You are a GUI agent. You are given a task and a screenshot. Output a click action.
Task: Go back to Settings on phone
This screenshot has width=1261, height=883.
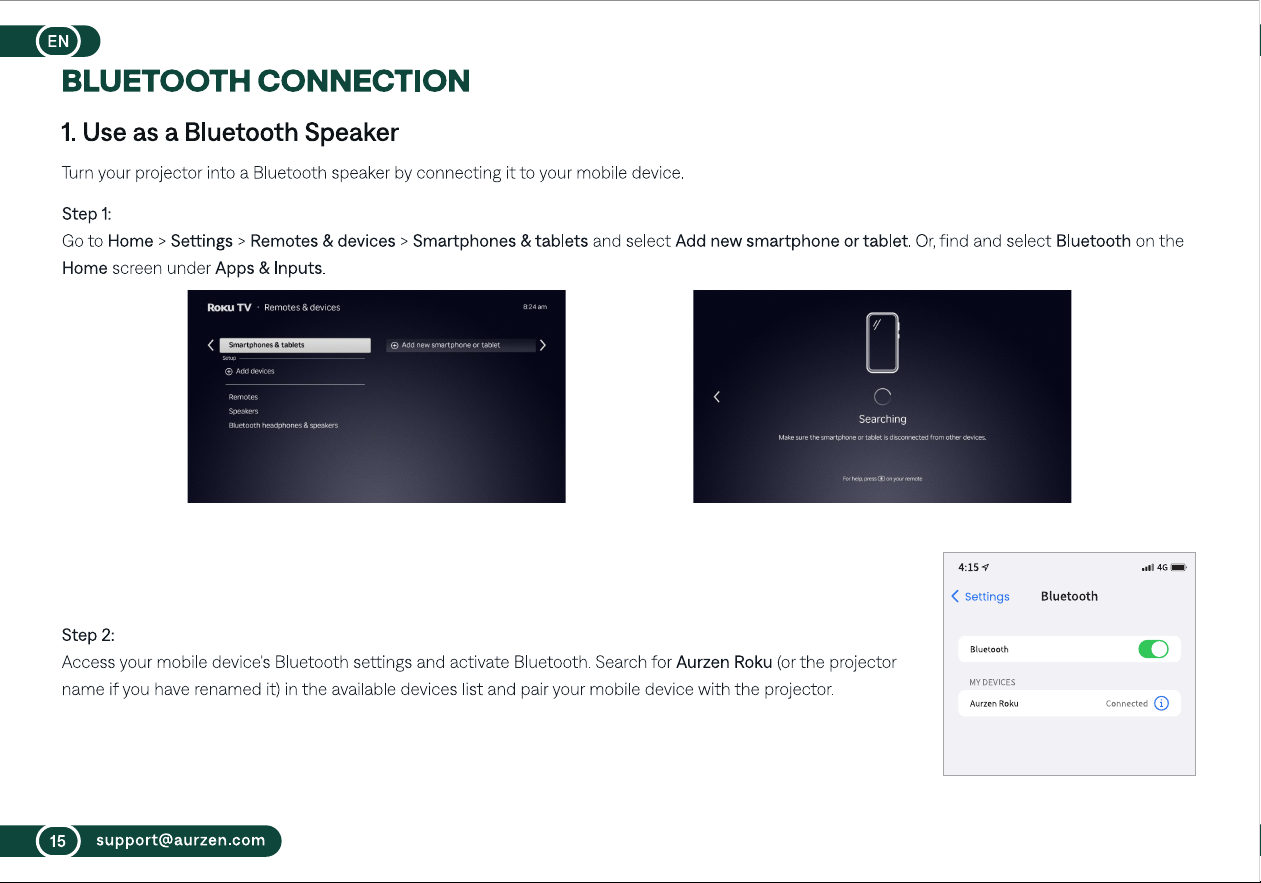tap(980, 596)
